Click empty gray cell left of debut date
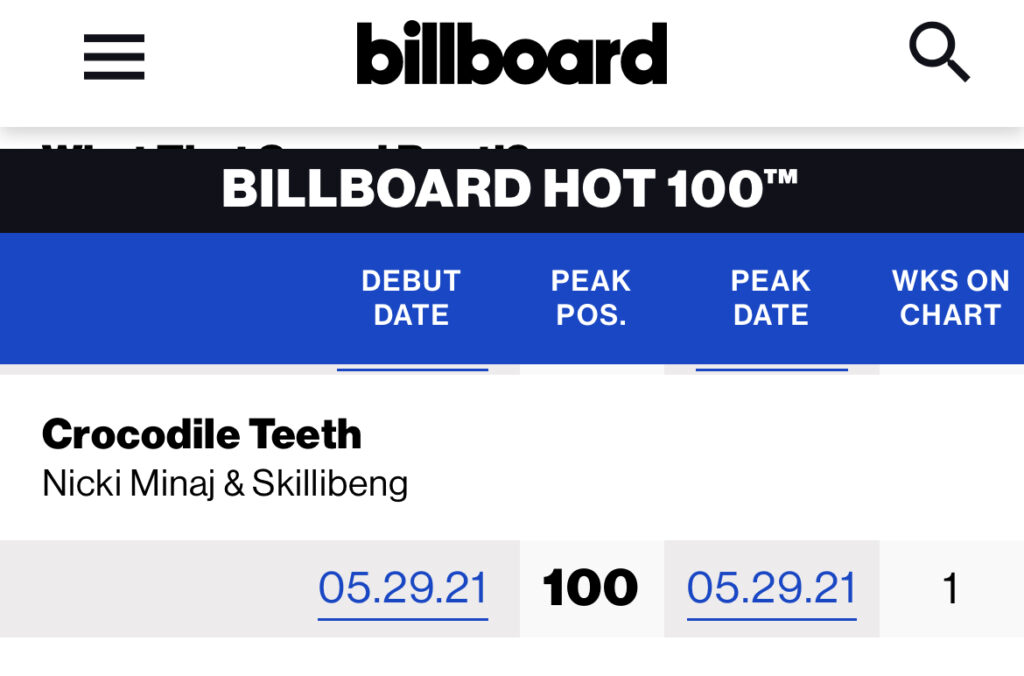1024x676 pixels. point(158,588)
